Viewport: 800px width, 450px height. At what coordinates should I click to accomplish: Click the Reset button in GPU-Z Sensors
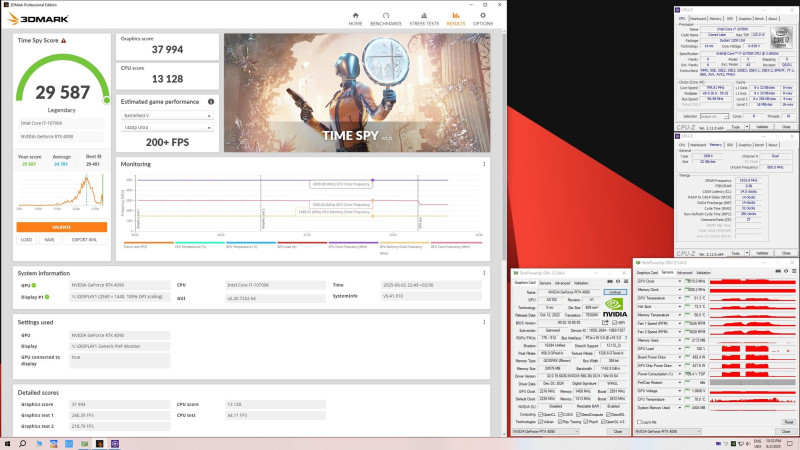coord(789,422)
